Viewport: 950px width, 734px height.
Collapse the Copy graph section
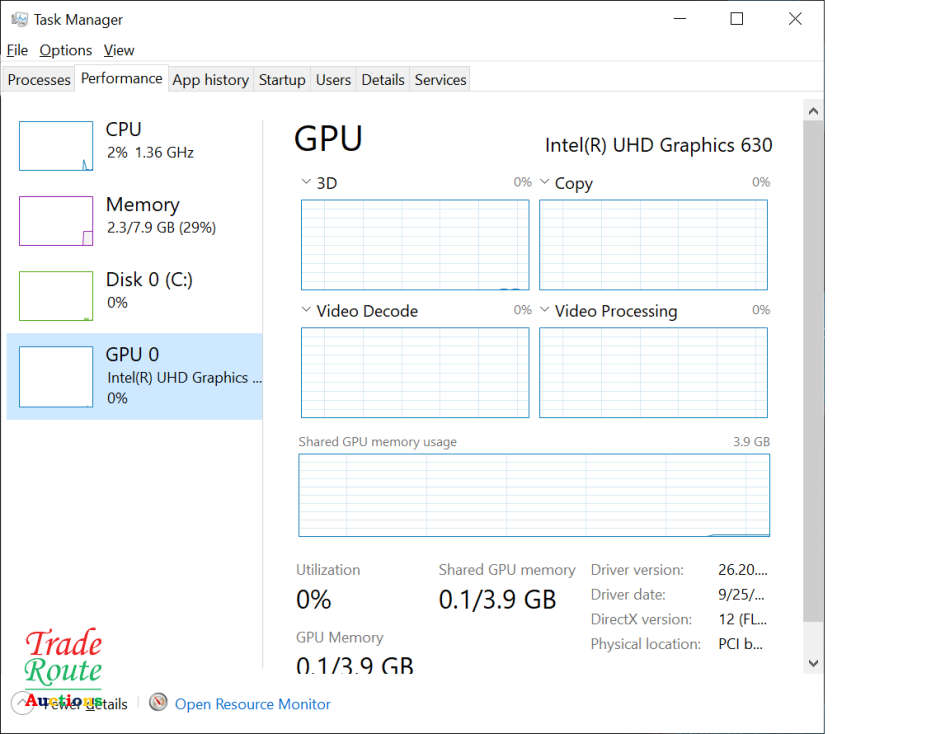545,183
